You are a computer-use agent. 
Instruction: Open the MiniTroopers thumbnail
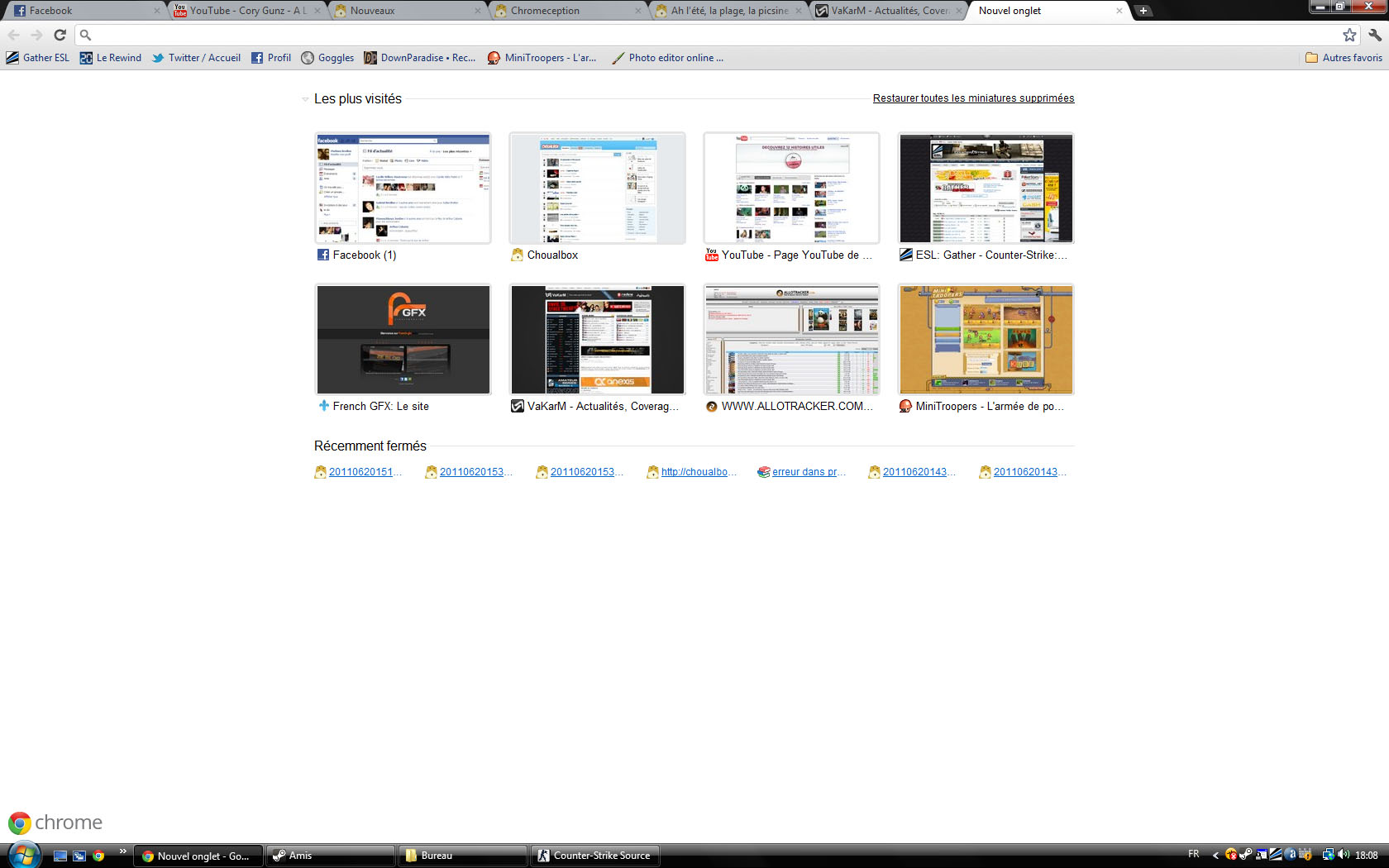(986, 340)
